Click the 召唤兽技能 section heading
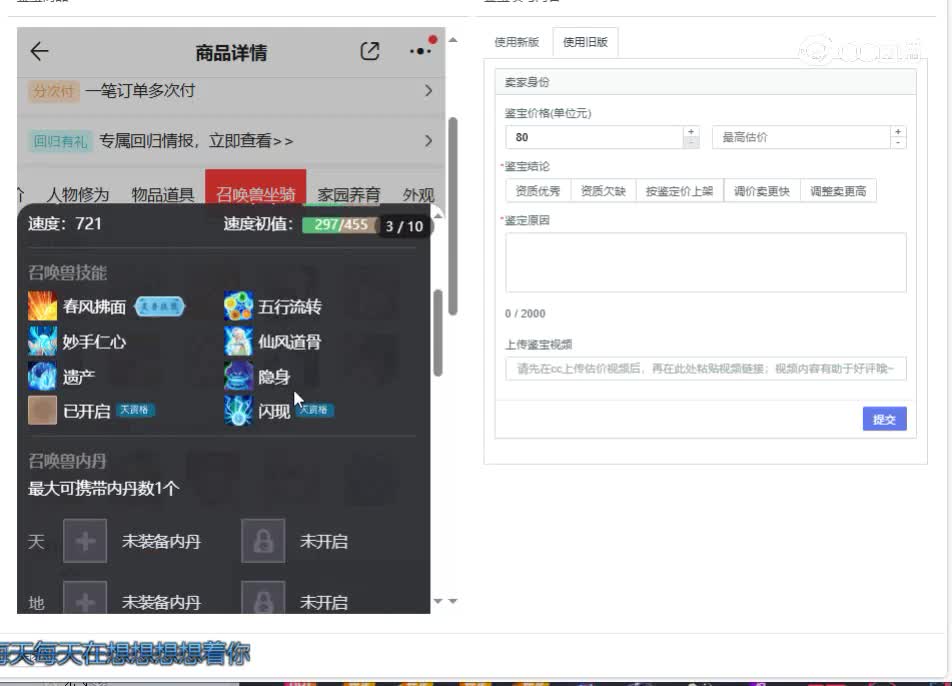 click(67, 273)
